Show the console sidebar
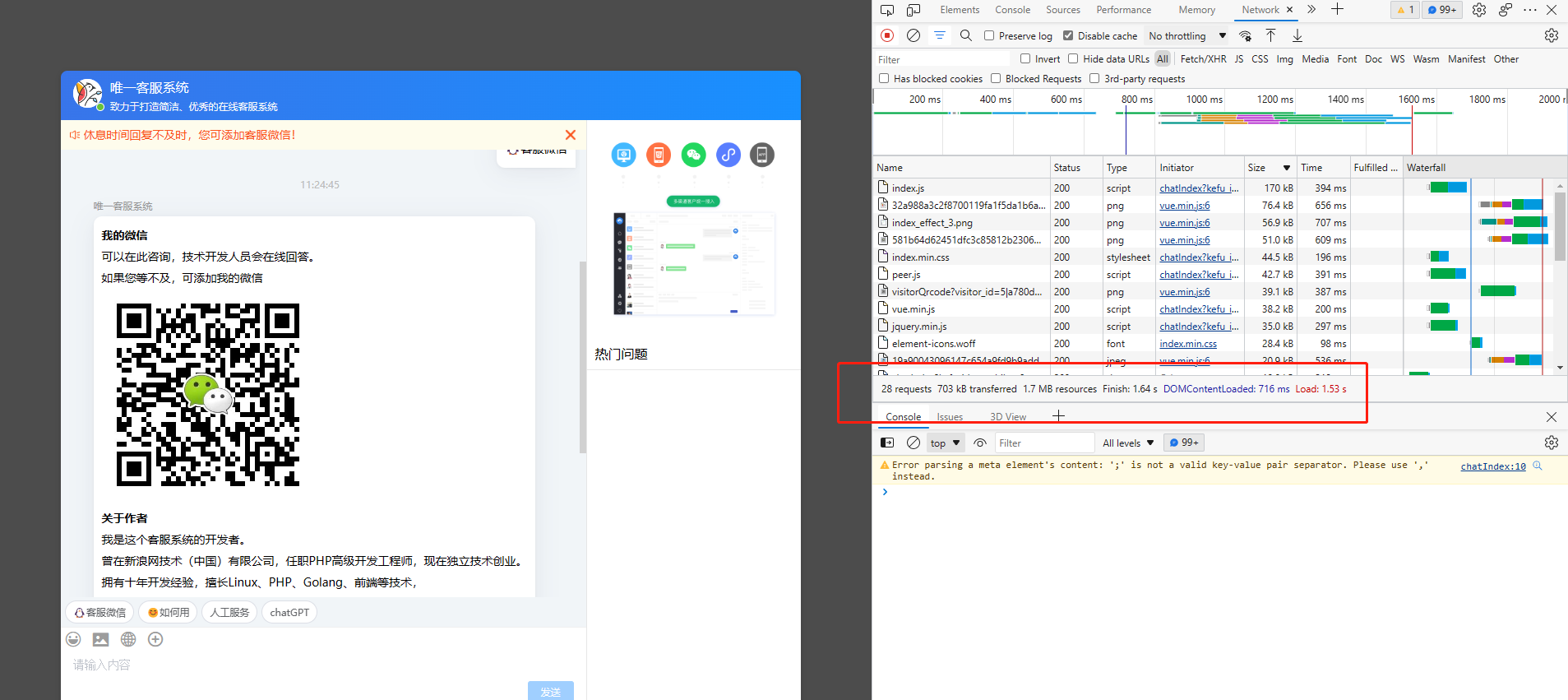 click(887, 443)
